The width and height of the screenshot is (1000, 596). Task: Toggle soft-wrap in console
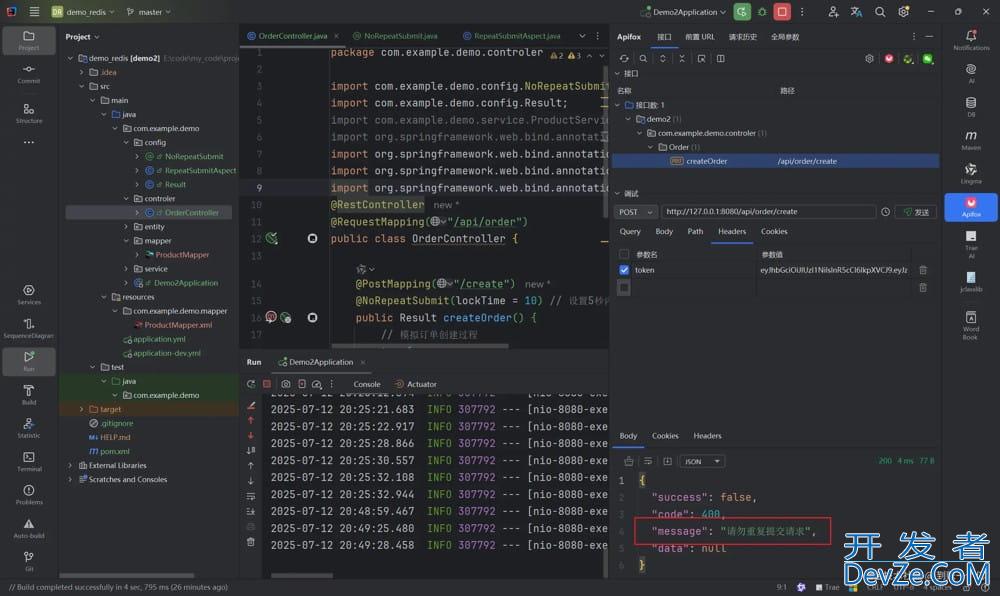click(x=251, y=497)
